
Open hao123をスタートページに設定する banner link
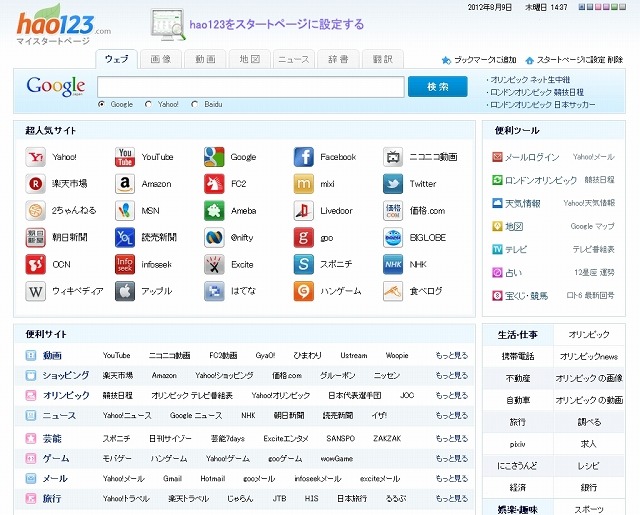(x=276, y=24)
